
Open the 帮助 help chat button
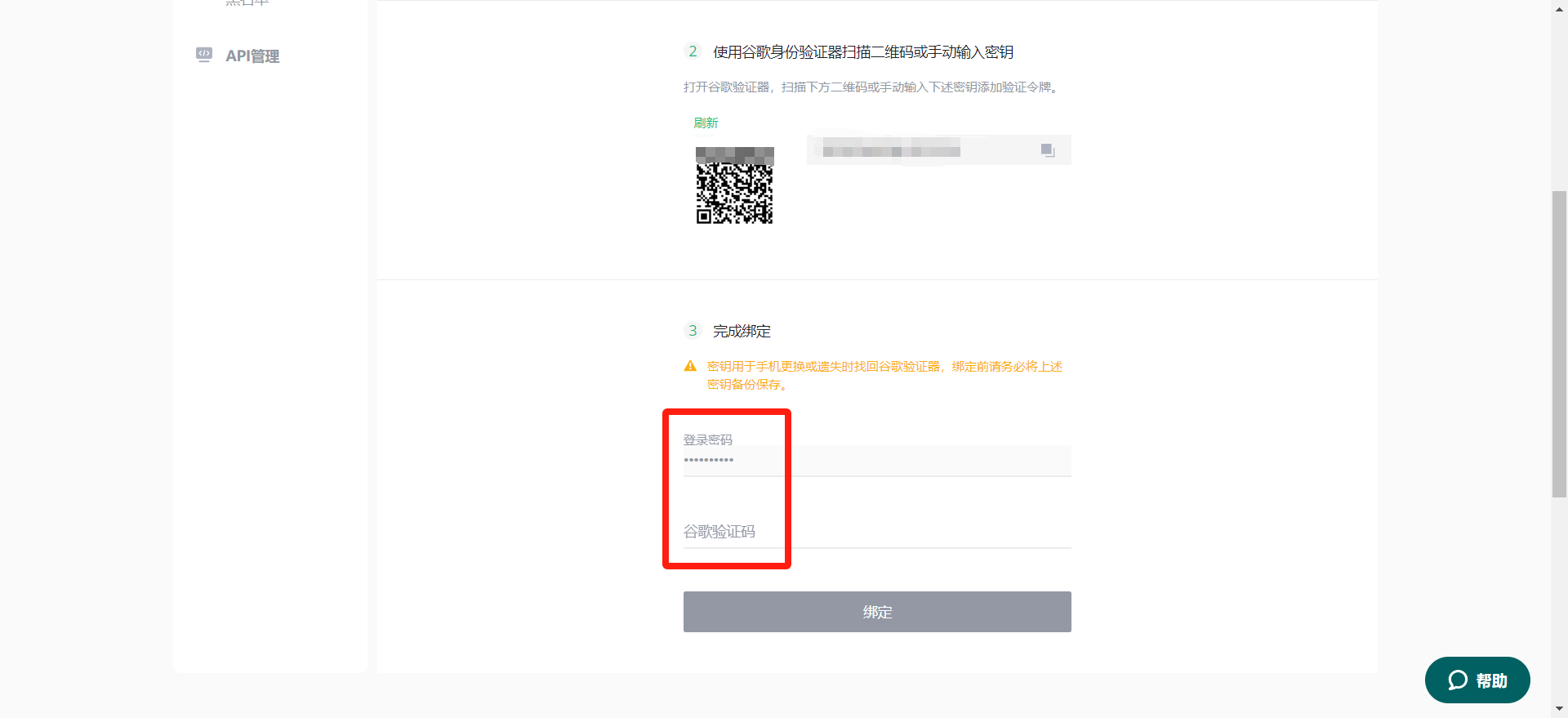[x=1477, y=680]
